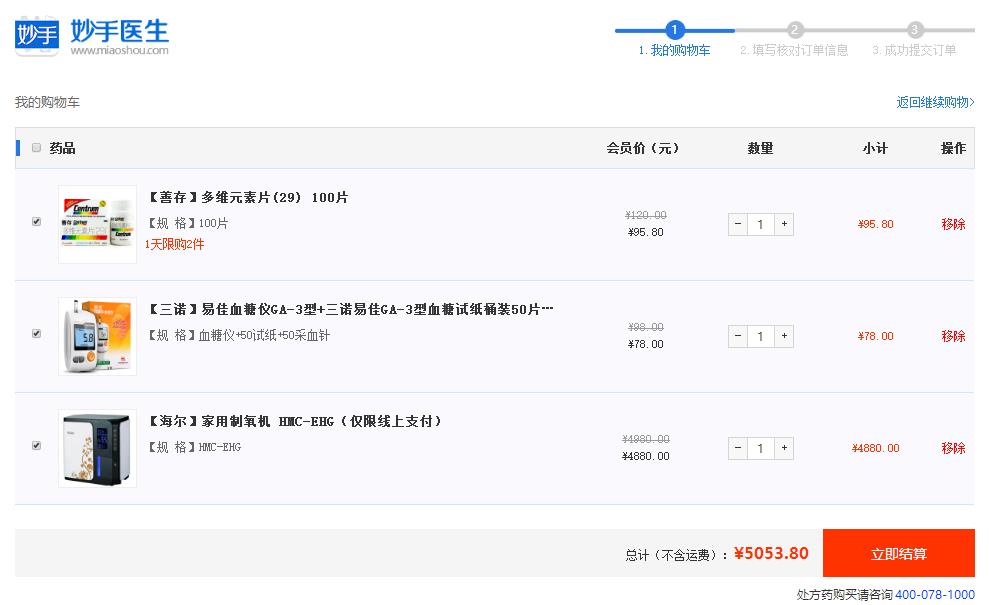Click the 1. 我的购物车 step label

(674, 51)
